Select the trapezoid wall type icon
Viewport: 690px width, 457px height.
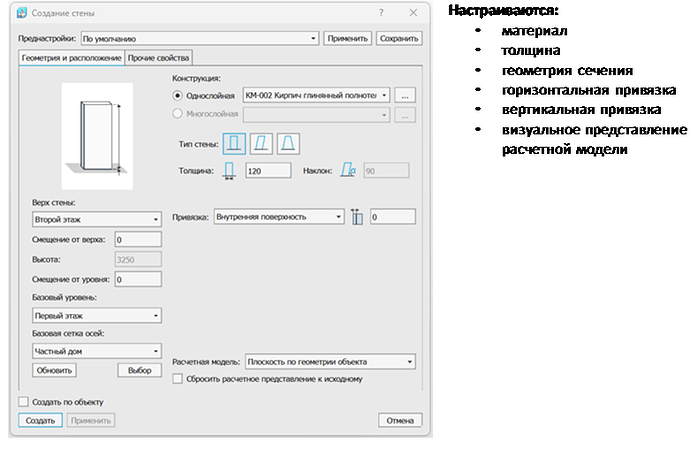tap(288, 143)
